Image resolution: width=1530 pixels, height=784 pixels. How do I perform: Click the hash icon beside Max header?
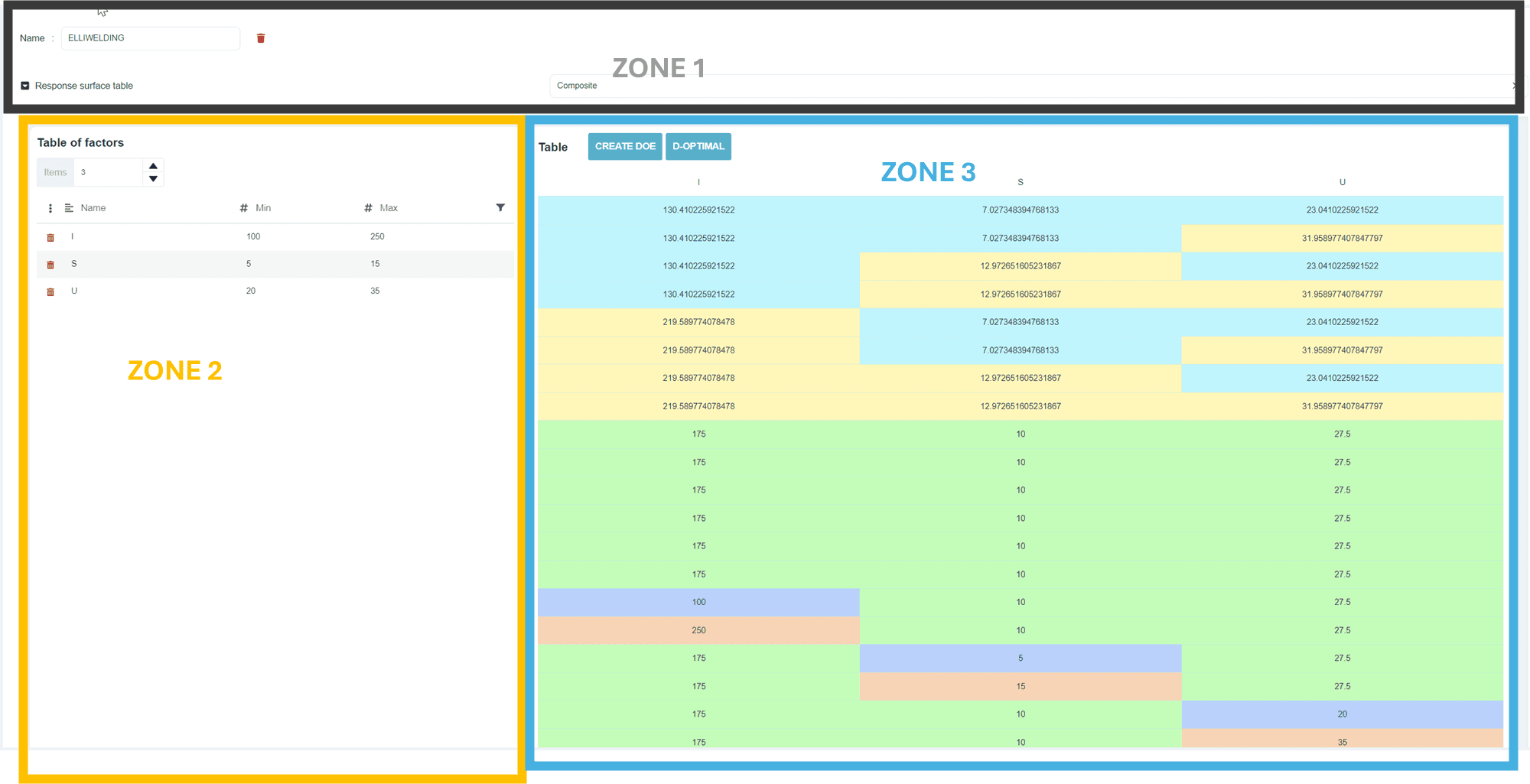368,208
